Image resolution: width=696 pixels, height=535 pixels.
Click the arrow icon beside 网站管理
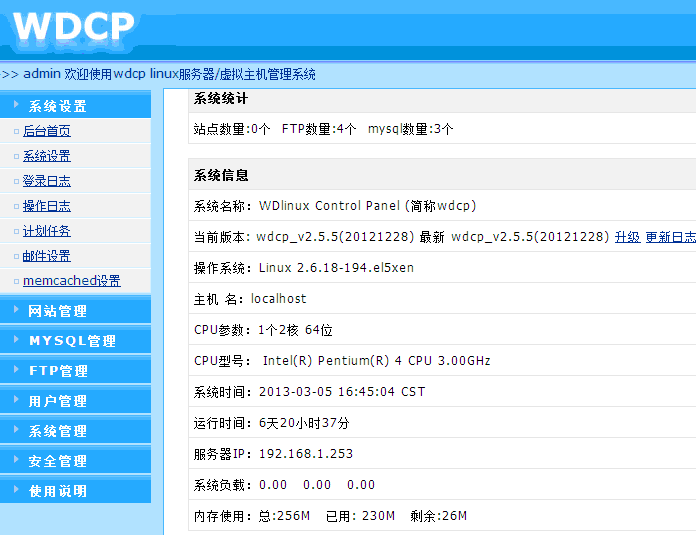pos(16,310)
